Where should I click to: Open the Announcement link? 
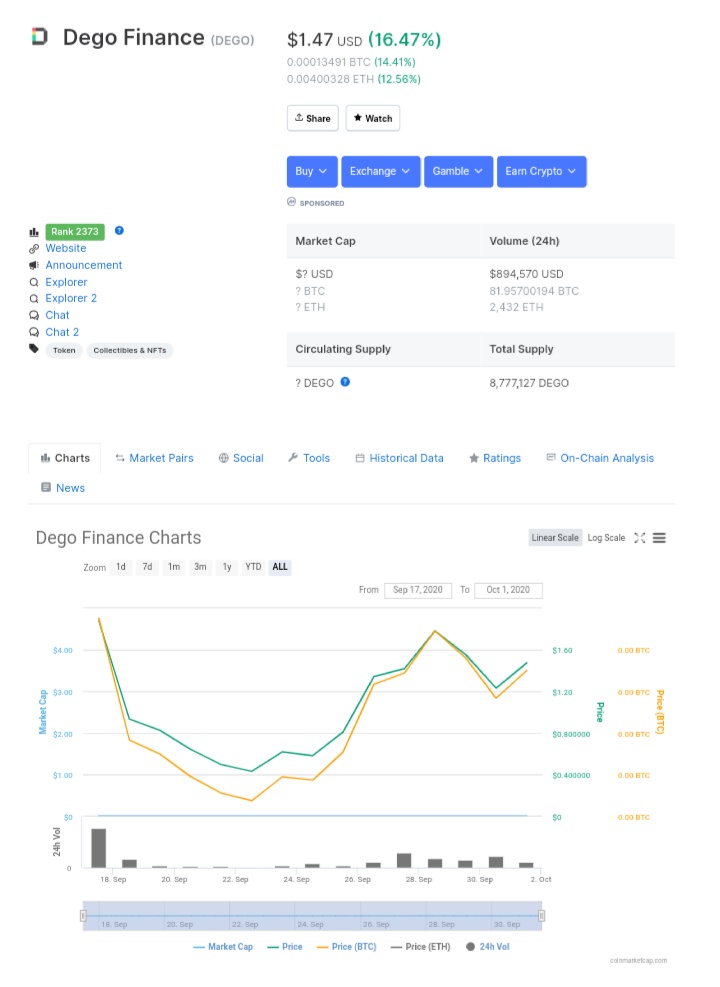pyautogui.click(x=84, y=265)
